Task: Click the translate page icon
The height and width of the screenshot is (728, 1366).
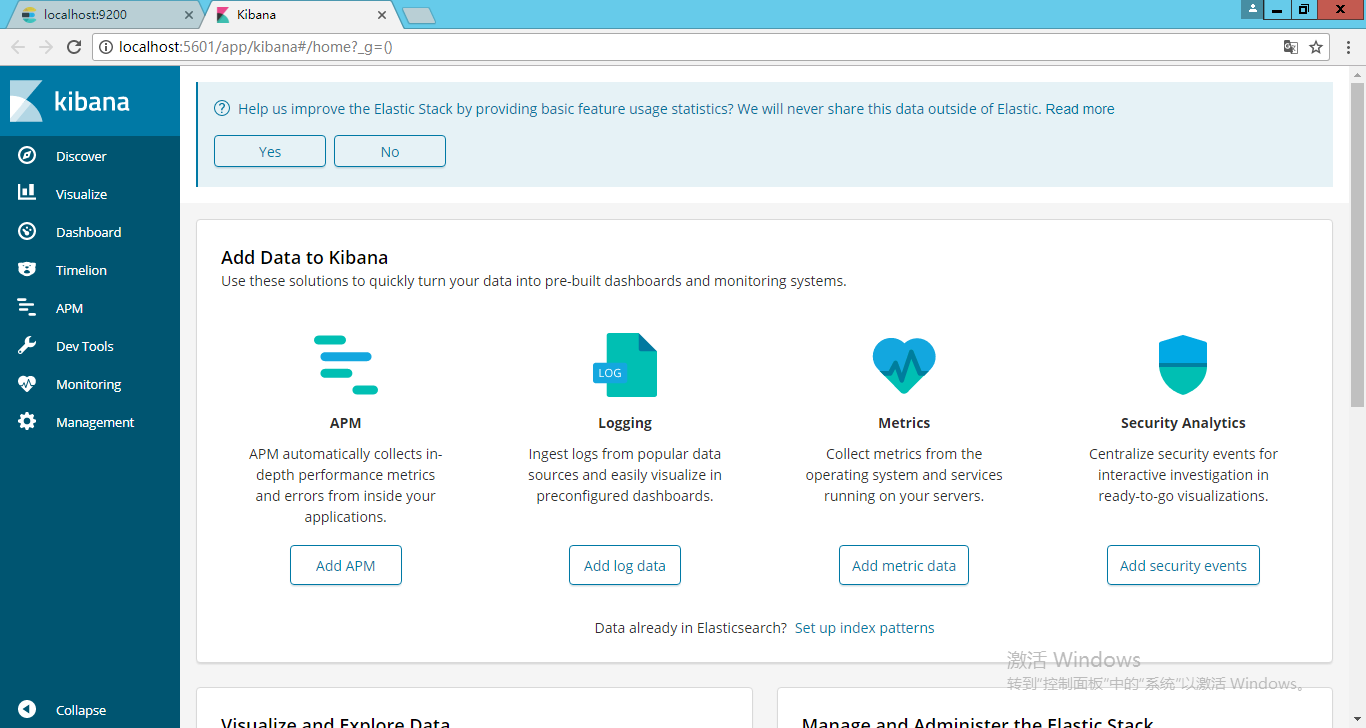Action: [1291, 47]
